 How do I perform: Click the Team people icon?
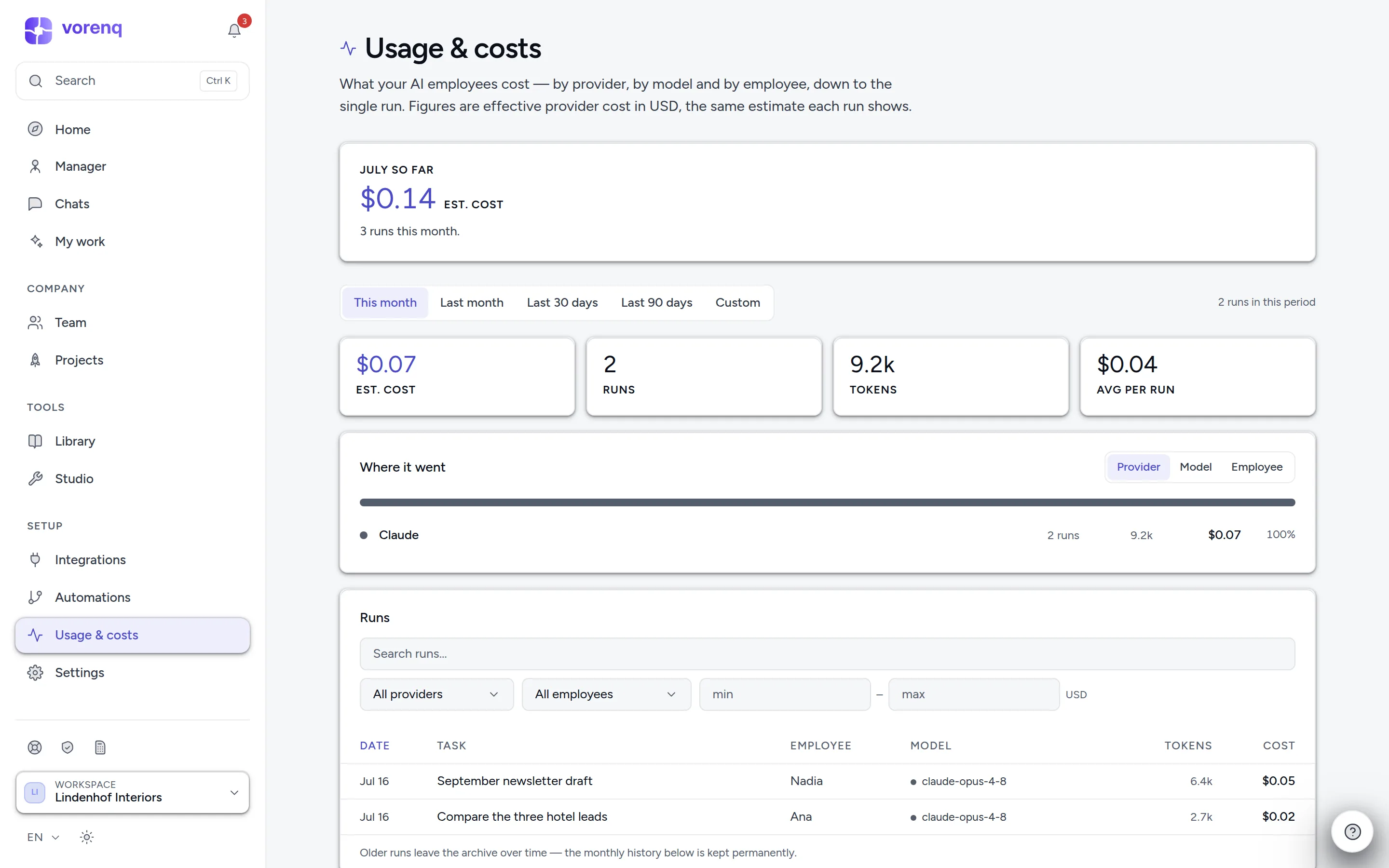[35, 323]
